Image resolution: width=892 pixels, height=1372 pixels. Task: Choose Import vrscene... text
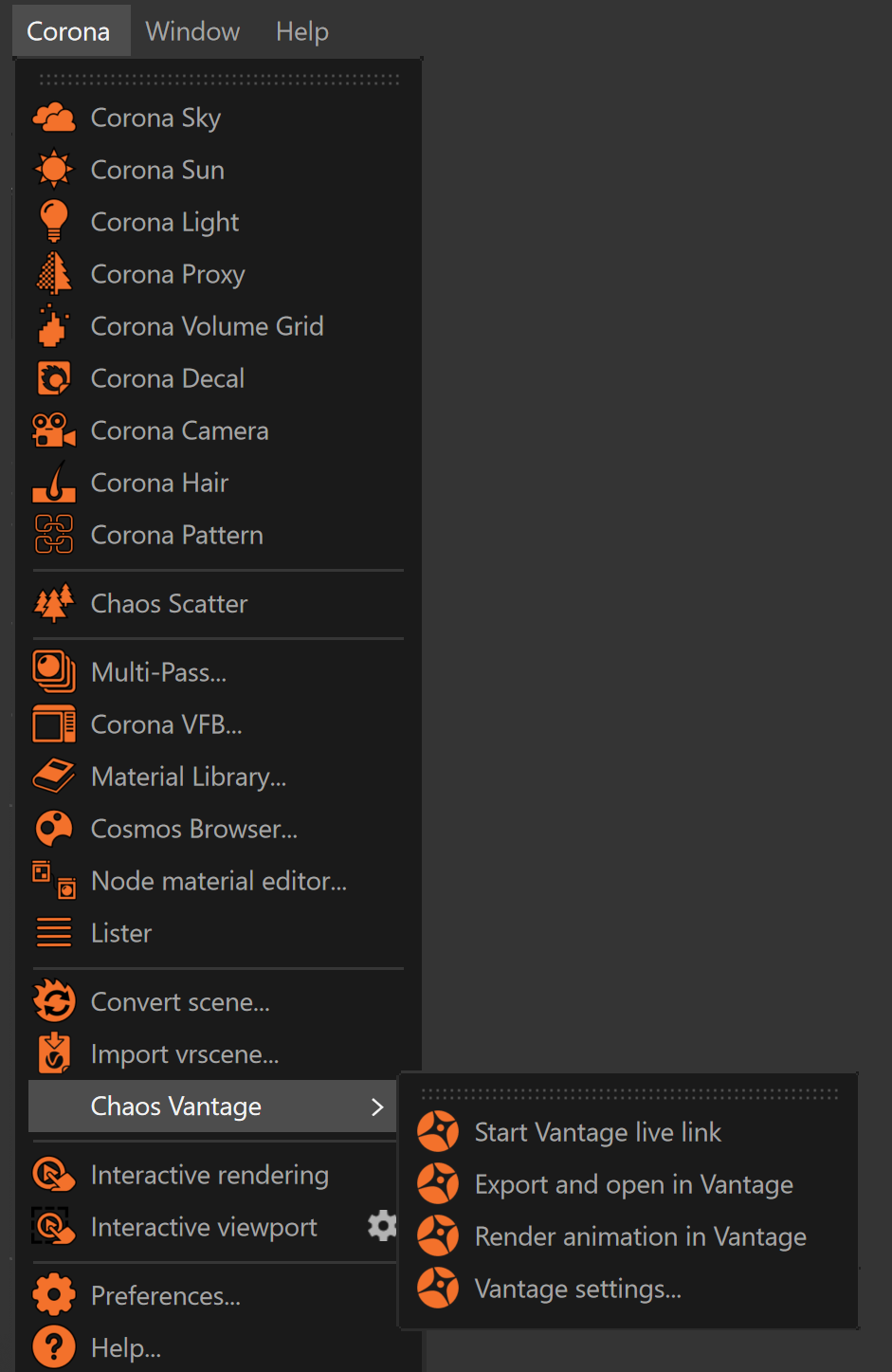pos(185,1054)
